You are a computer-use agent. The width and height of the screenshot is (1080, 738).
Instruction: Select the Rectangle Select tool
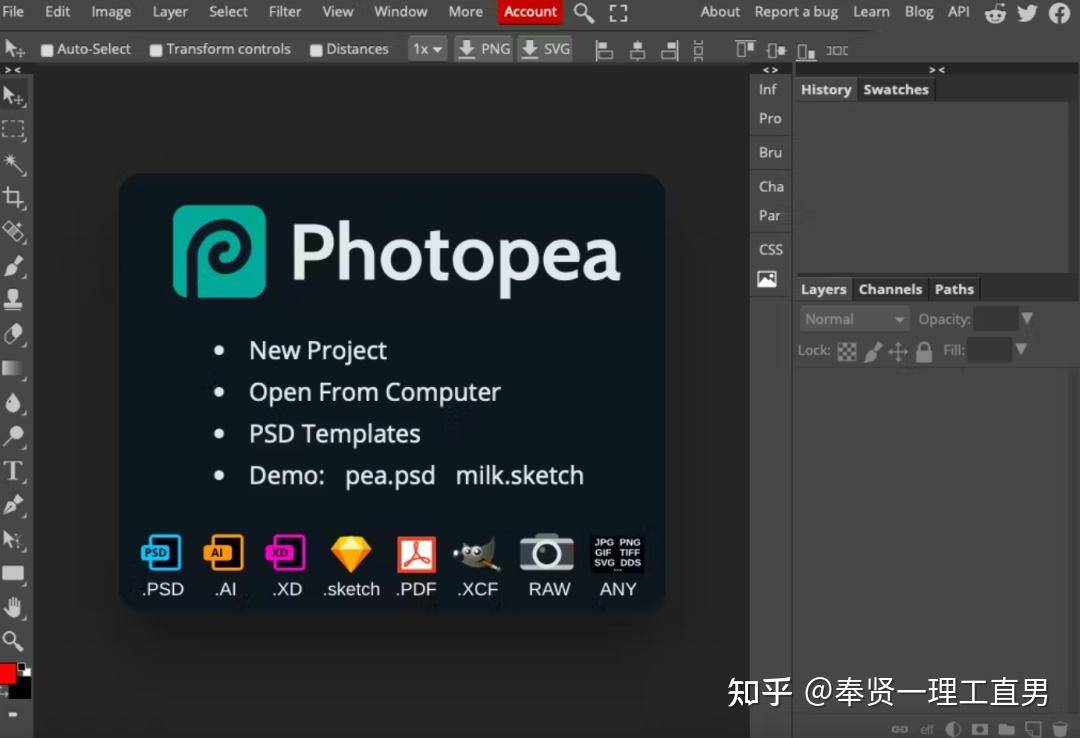coord(13,130)
